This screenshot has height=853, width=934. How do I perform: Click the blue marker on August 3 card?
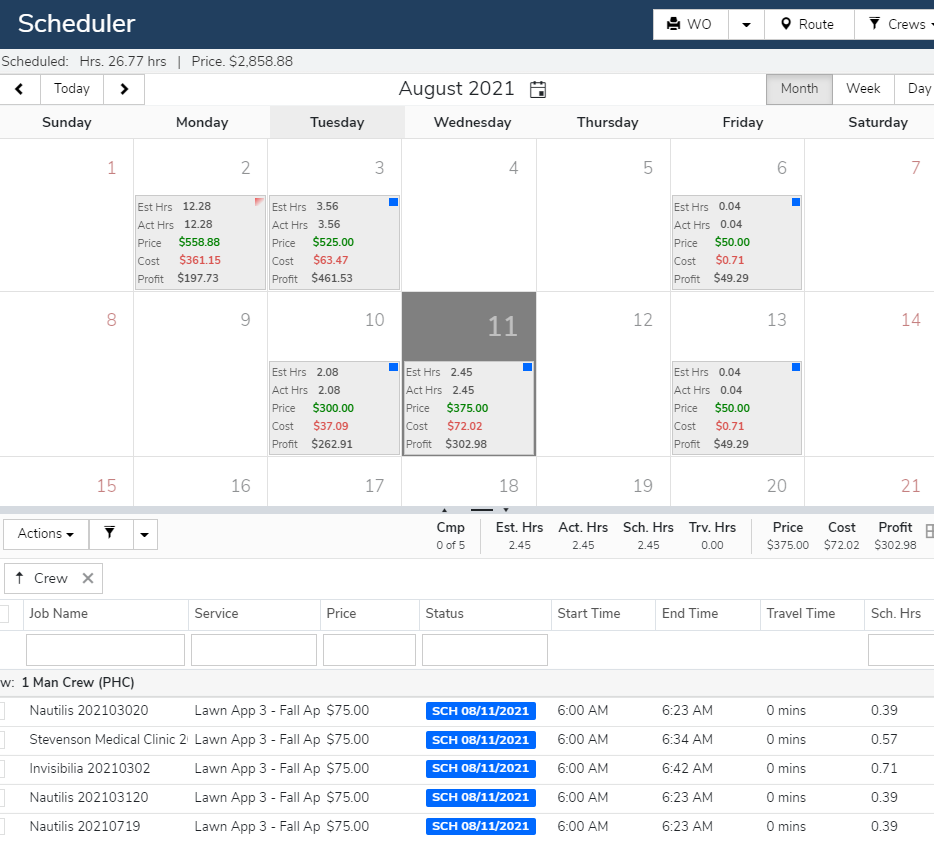pyautogui.click(x=393, y=202)
